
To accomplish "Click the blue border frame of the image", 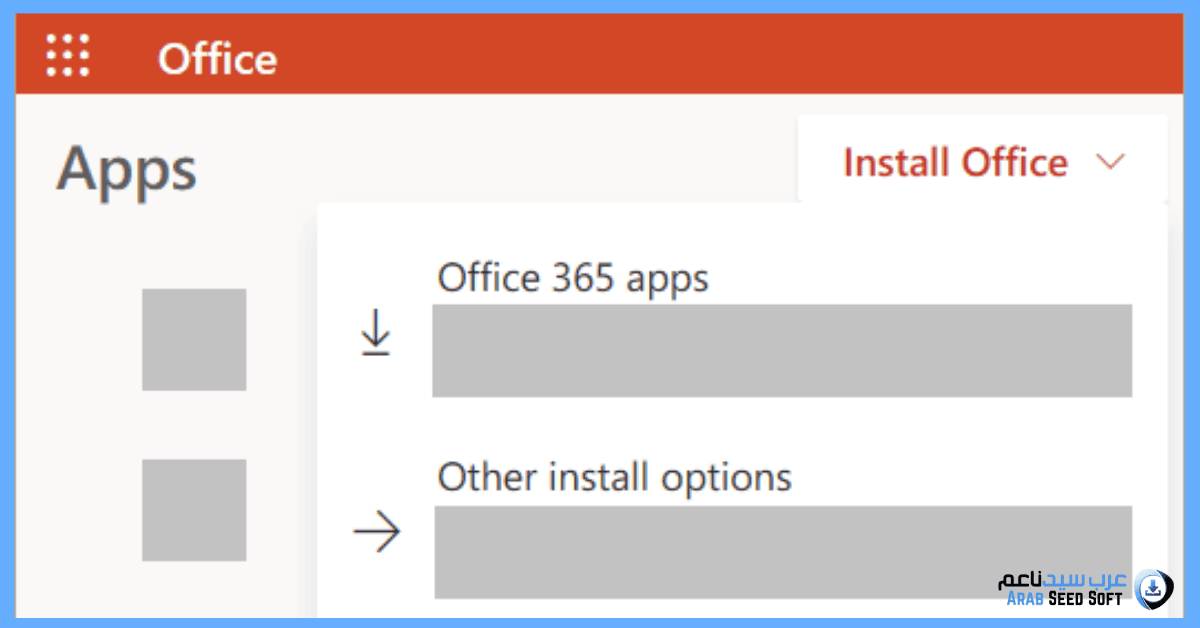I will coord(600,6).
